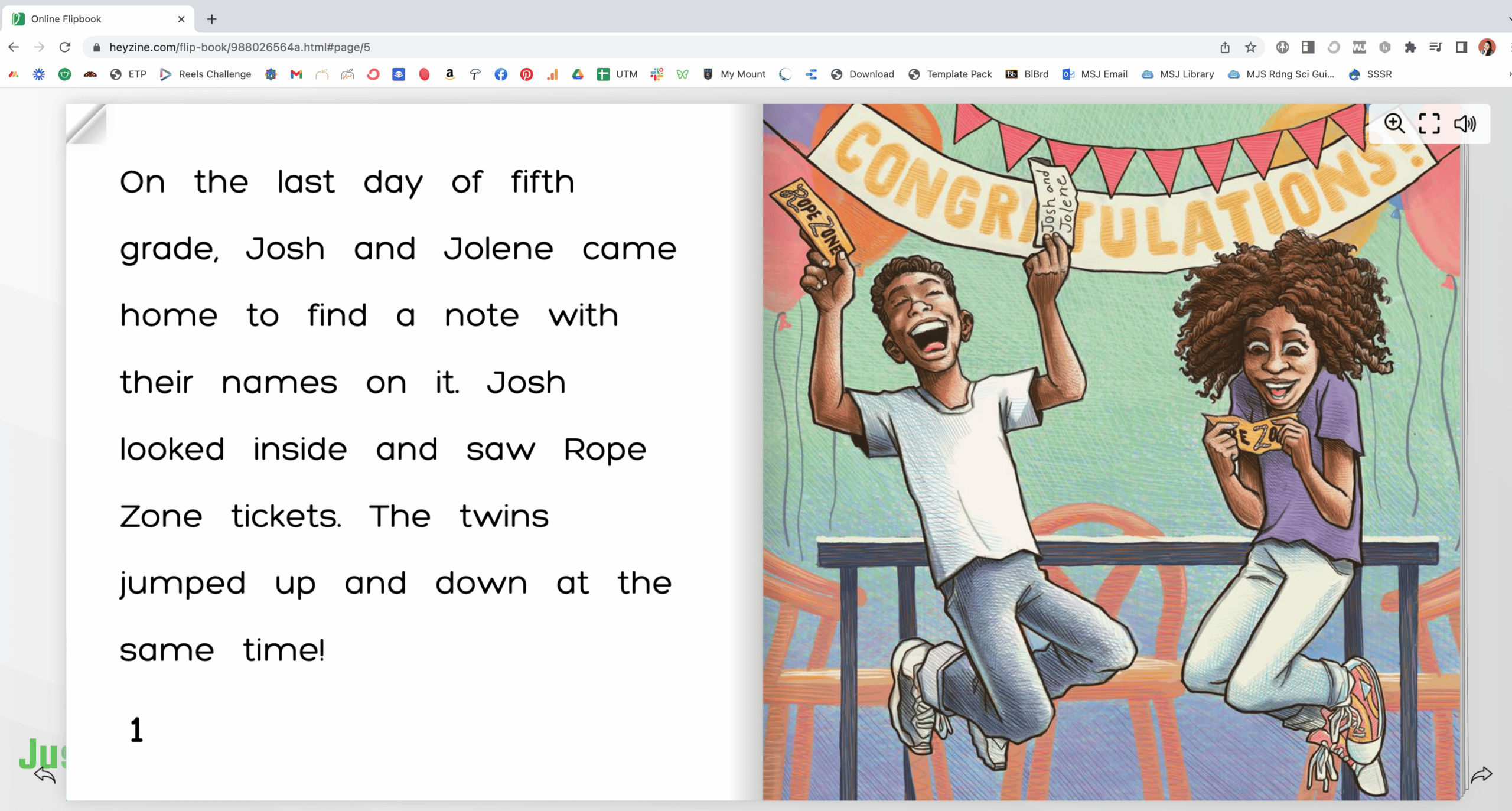The image size is (1512, 811).
Task: Bookmark this page with the star icon
Action: [x=1250, y=47]
